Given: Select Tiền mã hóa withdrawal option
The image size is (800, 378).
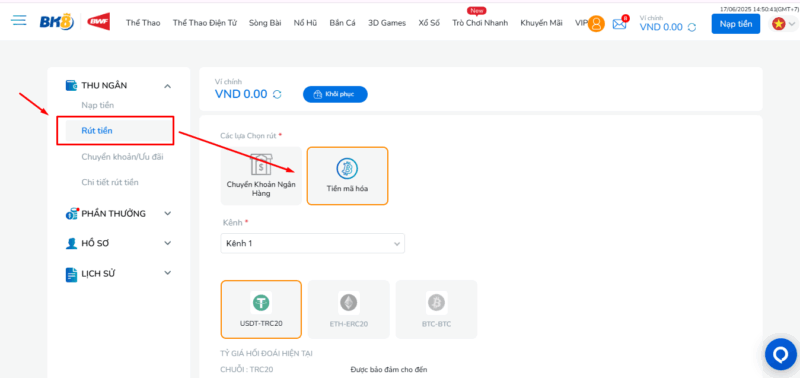Looking at the screenshot, I should [347, 176].
